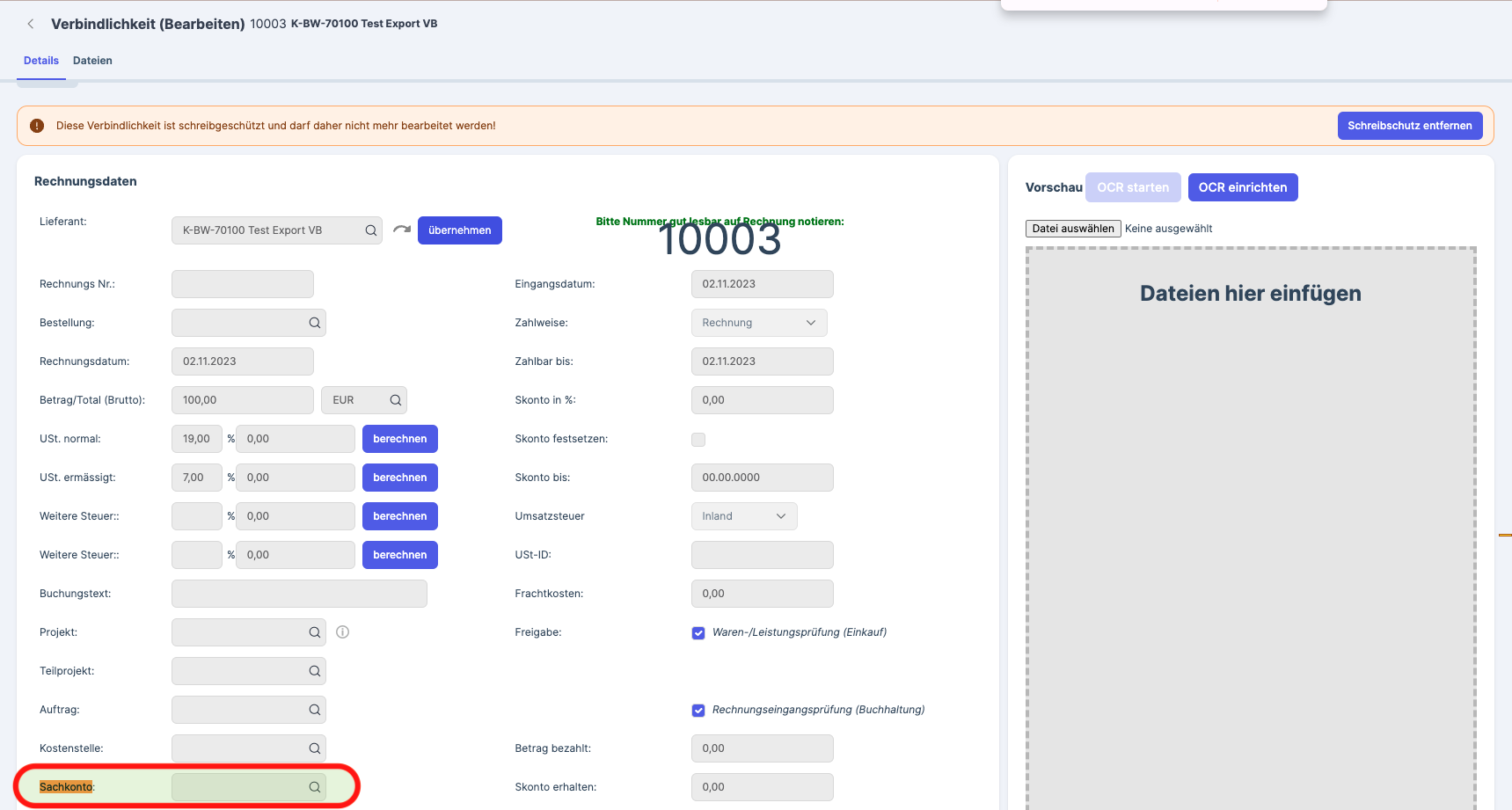Show info icon beside Projekt field
The height and width of the screenshot is (810, 1512).
(343, 631)
